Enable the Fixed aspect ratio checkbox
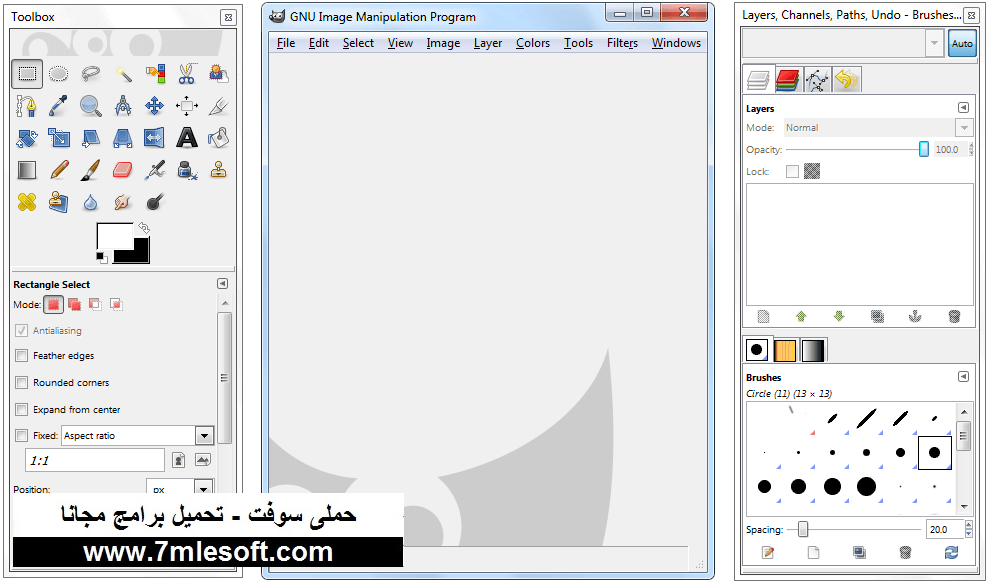Screen dimensions: 990x586 pyautogui.click(x=21, y=436)
